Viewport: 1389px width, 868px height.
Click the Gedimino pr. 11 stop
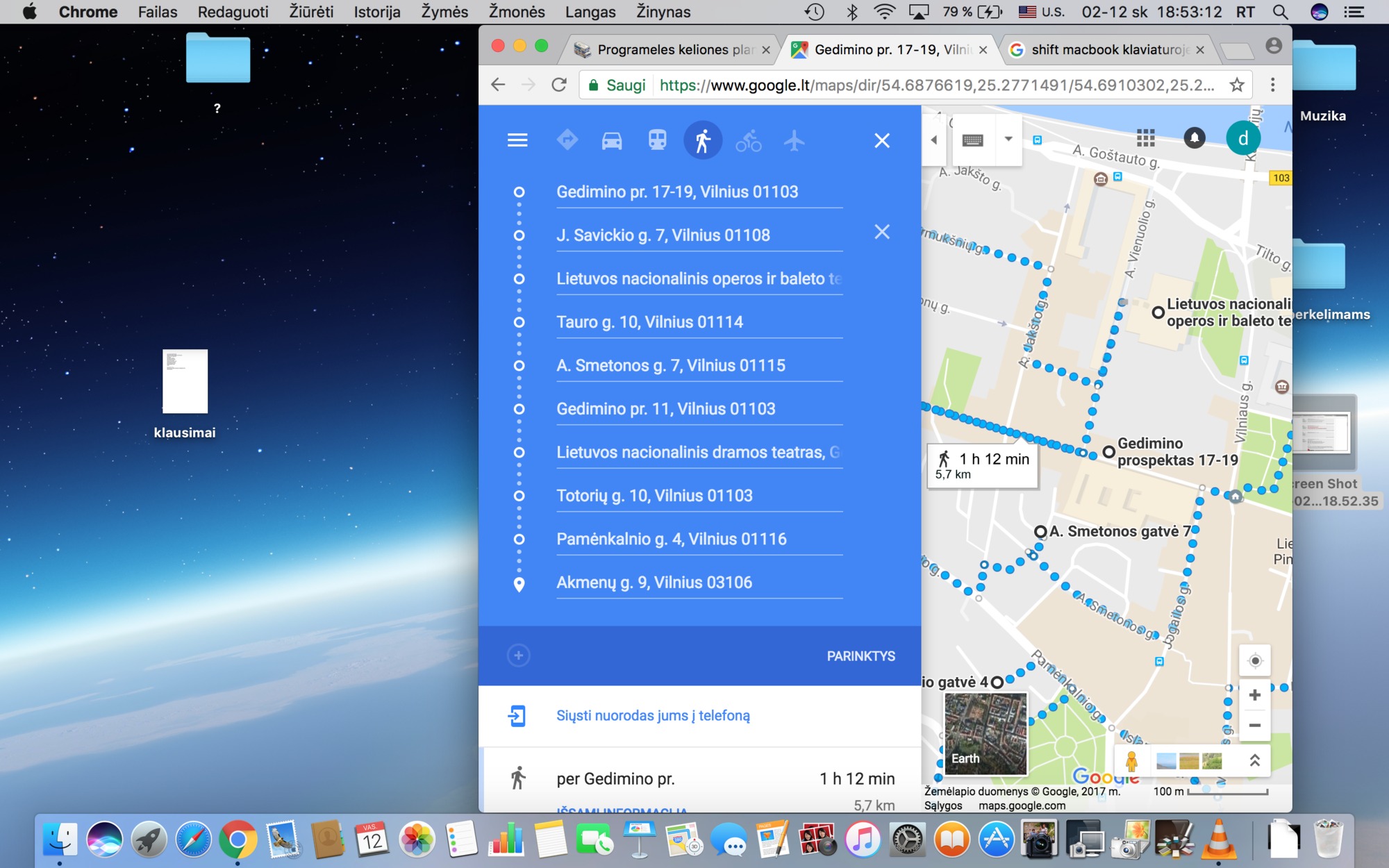coord(699,409)
